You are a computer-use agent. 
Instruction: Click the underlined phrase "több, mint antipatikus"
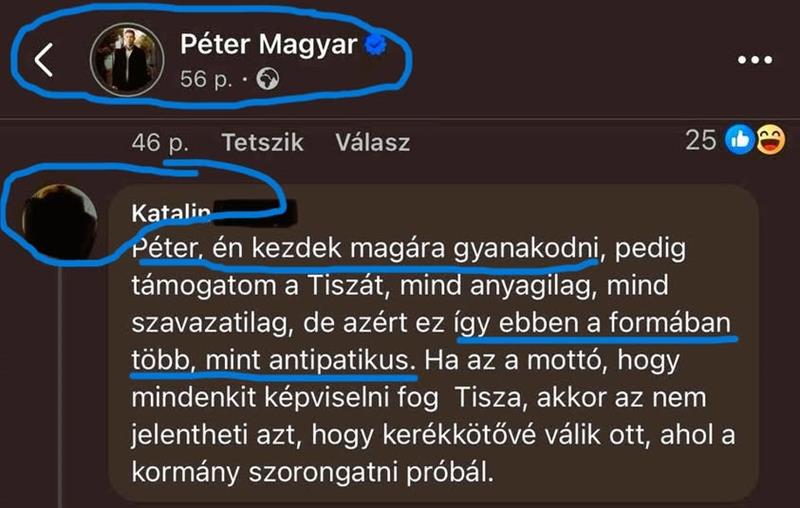pyautogui.click(x=273, y=360)
